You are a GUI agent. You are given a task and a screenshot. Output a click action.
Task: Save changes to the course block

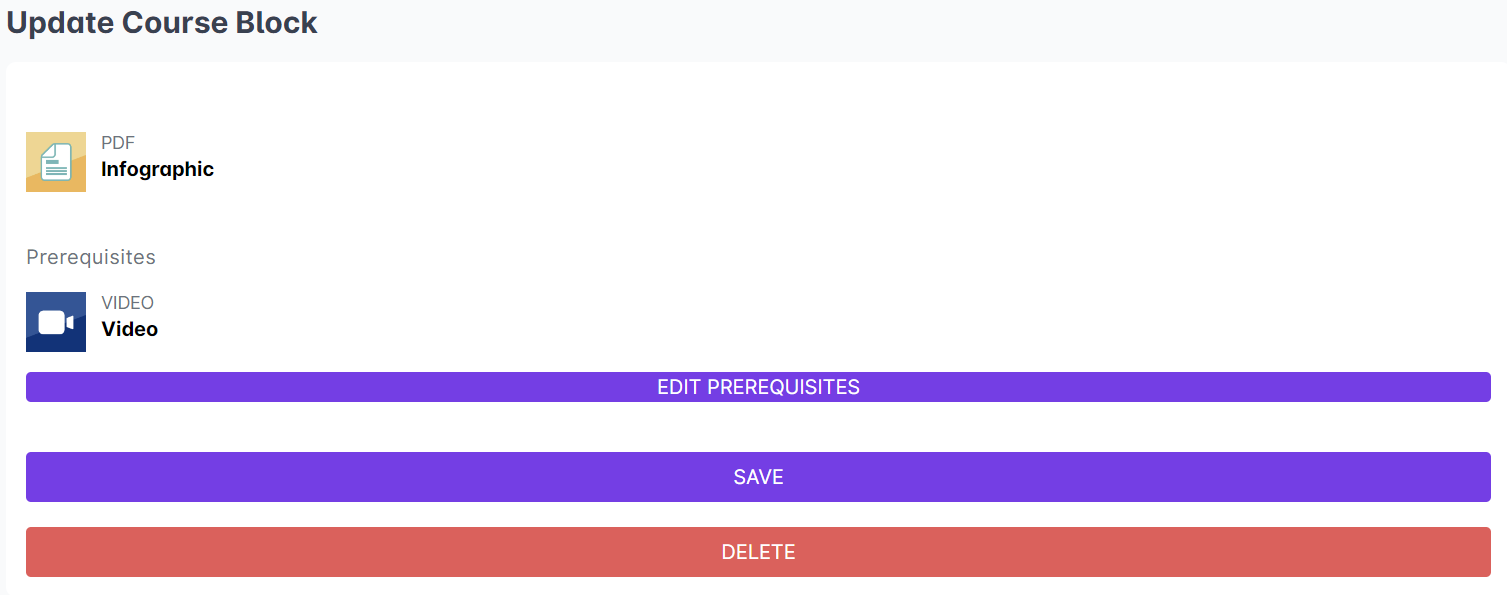click(x=758, y=477)
